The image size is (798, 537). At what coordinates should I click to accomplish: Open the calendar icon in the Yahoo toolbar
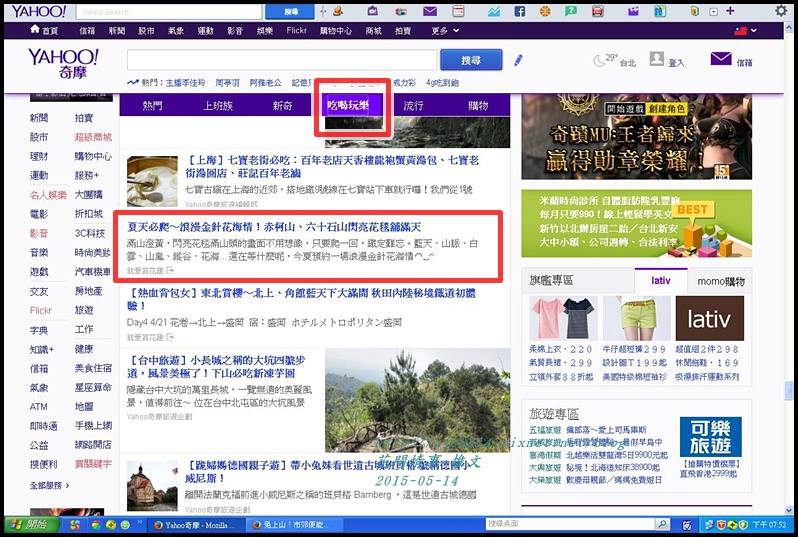point(458,11)
